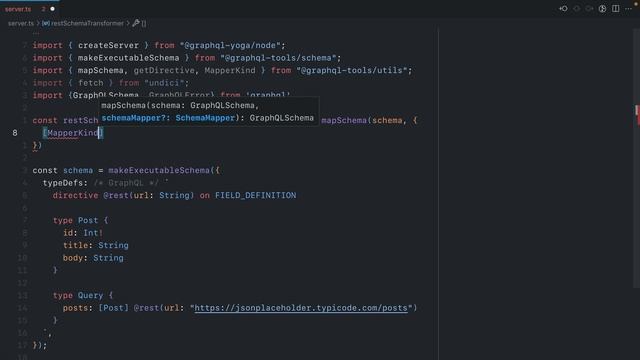640x360 pixels.
Task: Click the getDirective import identifier
Action: point(164,70)
